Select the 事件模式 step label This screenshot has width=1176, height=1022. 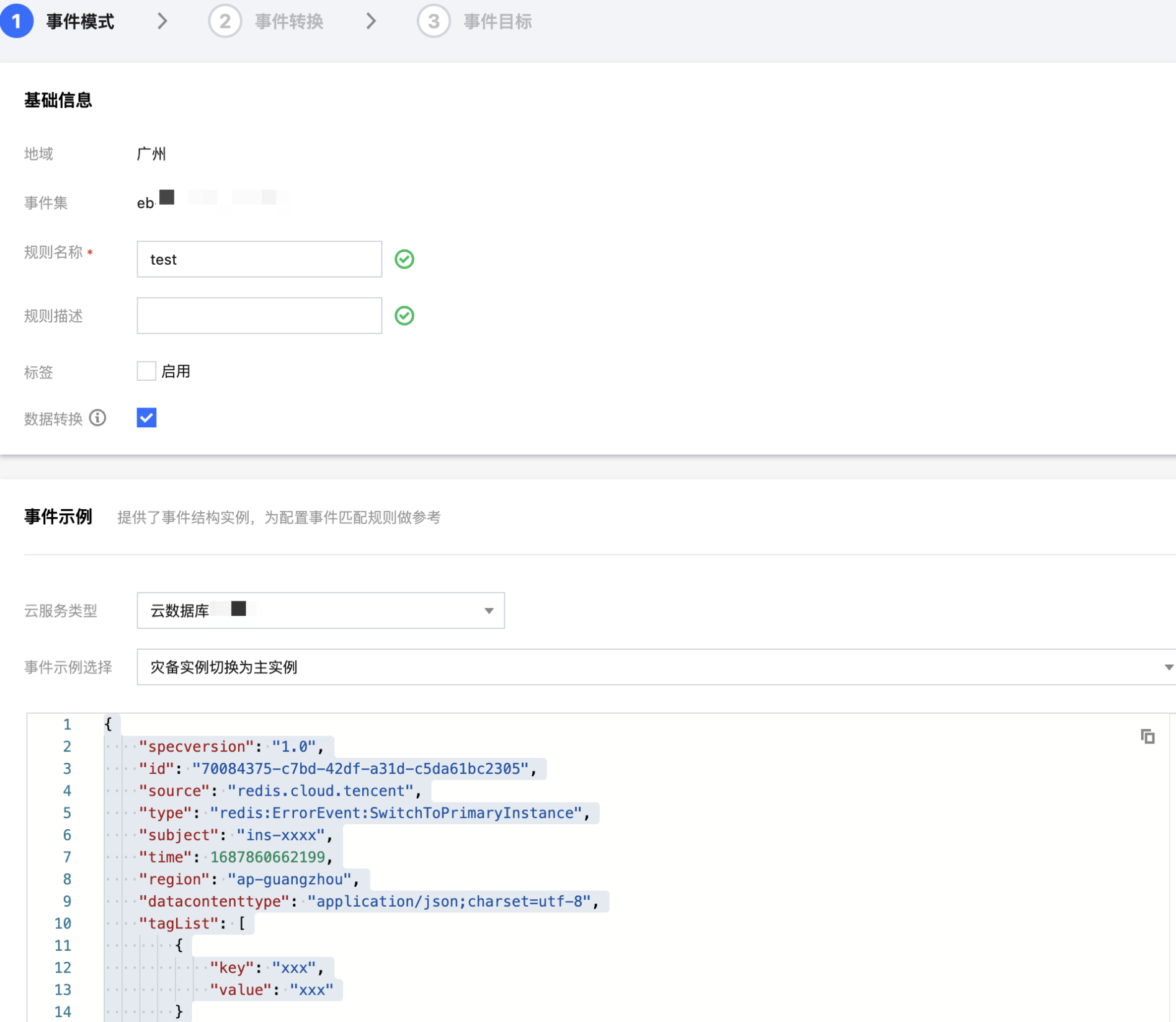(80, 22)
